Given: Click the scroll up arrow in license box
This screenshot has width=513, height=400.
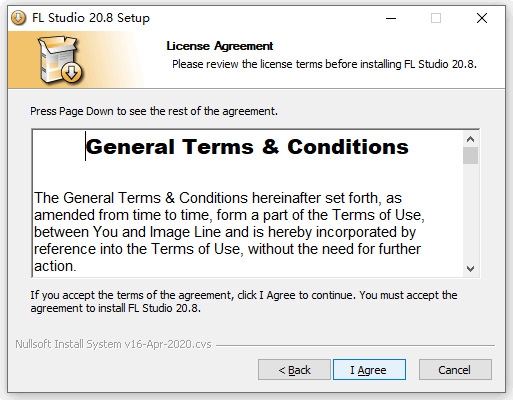Looking at the screenshot, I should pyautogui.click(x=470, y=139).
